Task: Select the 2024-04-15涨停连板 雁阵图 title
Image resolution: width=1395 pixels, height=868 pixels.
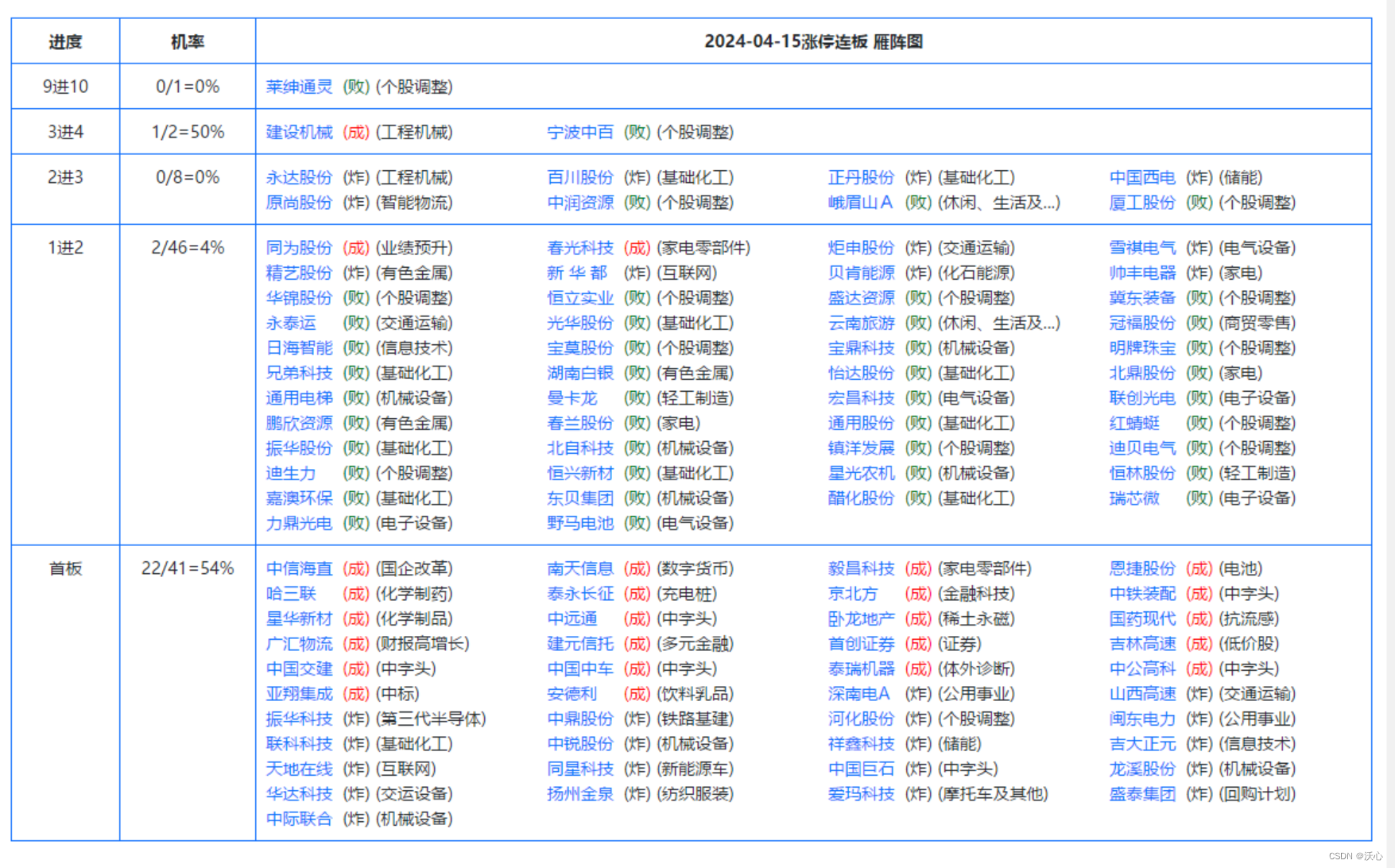Action: click(813, 41)
